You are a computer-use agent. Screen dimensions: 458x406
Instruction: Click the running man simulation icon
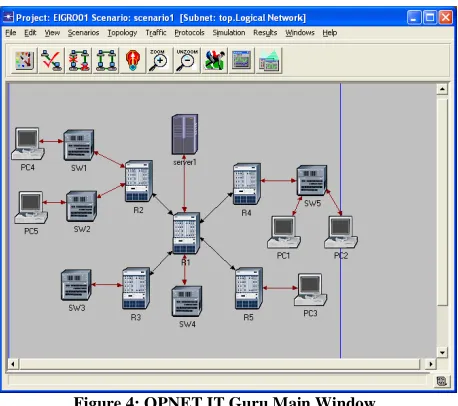point(214,60)
